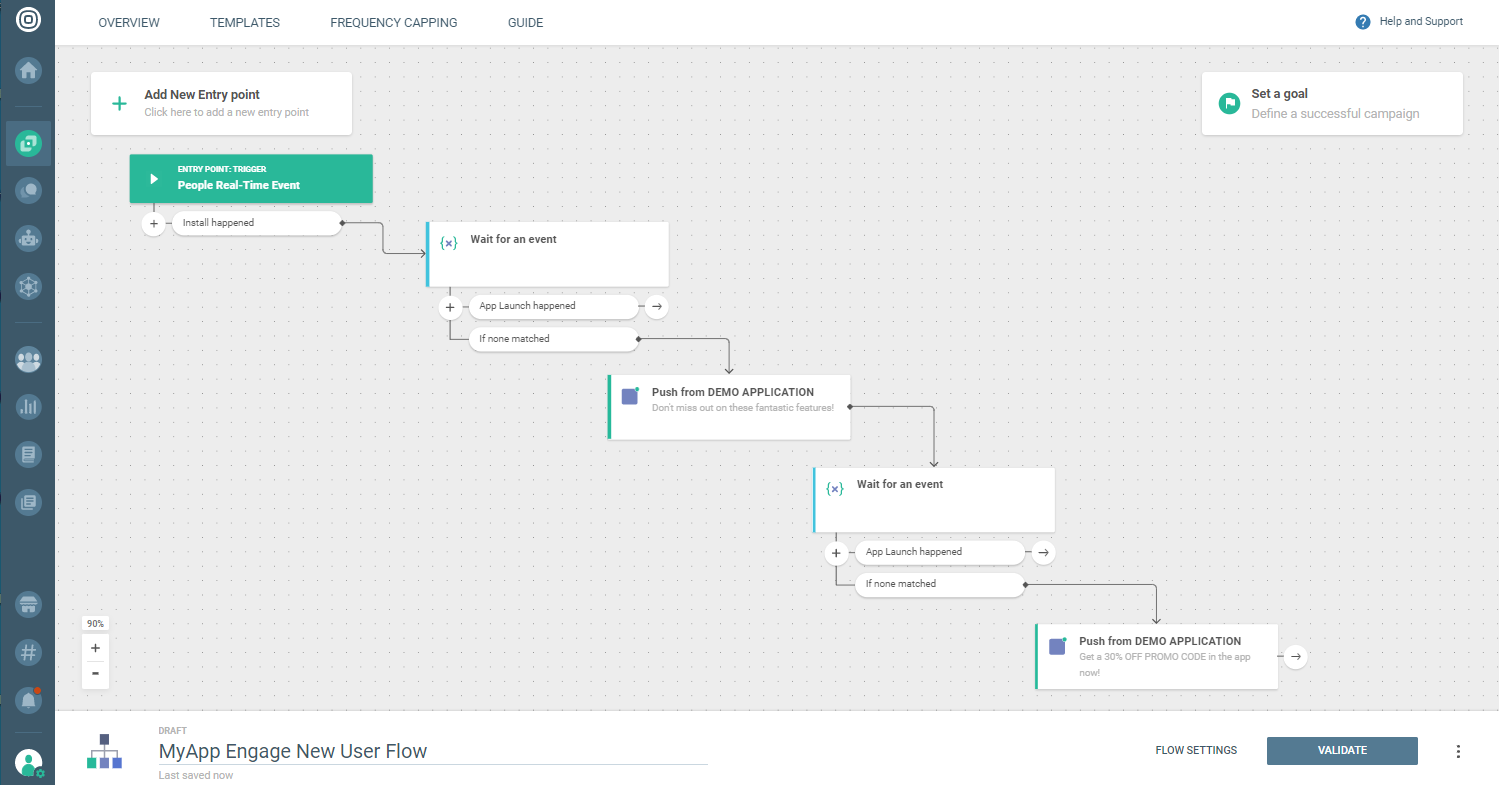Open Flow Settings

[1196, 751]
